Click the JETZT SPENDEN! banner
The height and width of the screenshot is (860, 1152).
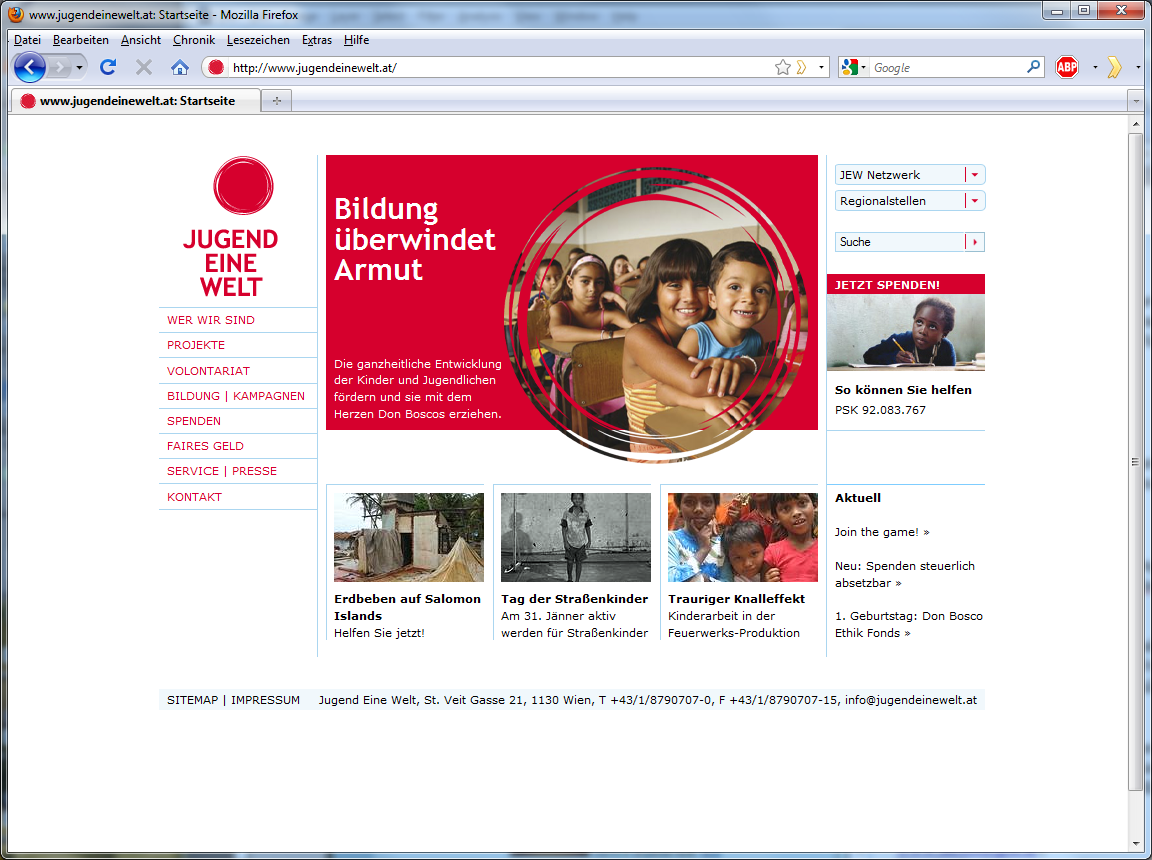click(x=906, y=284)
